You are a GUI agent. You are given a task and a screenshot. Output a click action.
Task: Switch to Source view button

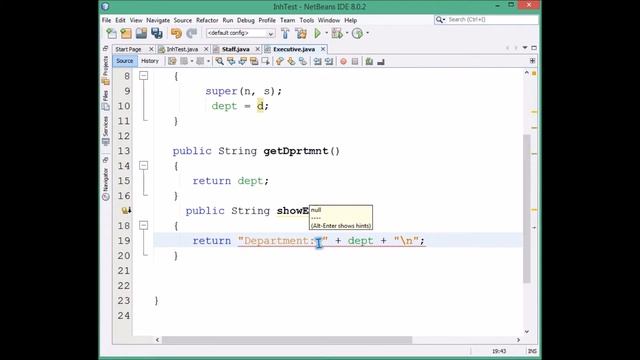(x=124, y=61)
